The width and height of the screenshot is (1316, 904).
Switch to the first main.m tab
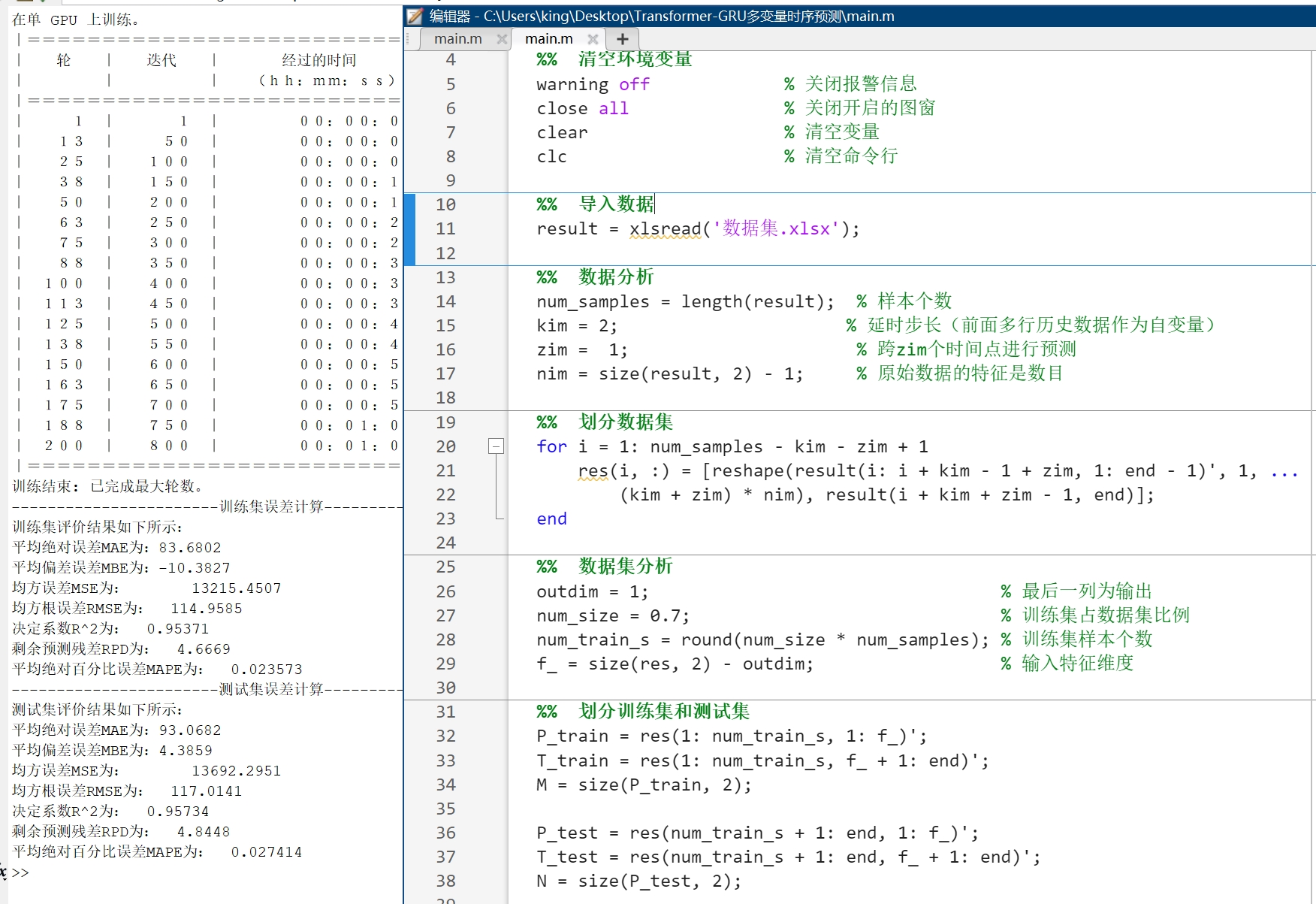pos(458,38)
